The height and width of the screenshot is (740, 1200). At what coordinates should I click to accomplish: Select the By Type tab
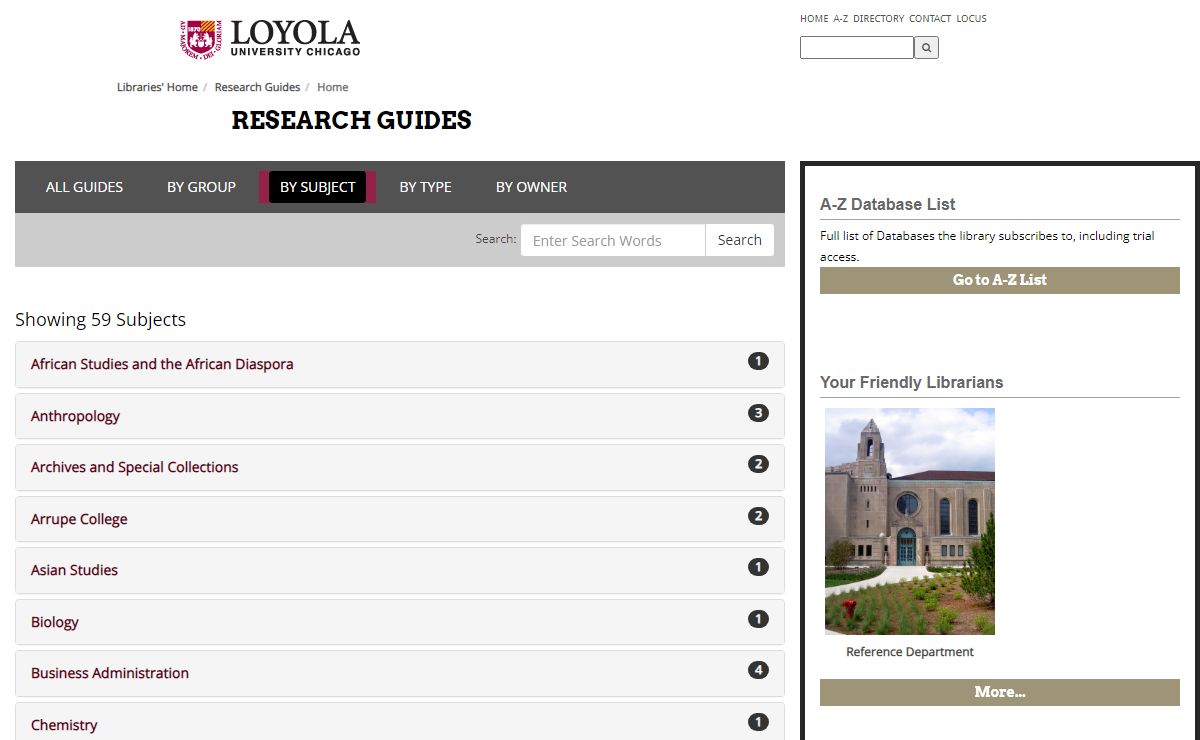pyautogui.click(x=425, y=187)
